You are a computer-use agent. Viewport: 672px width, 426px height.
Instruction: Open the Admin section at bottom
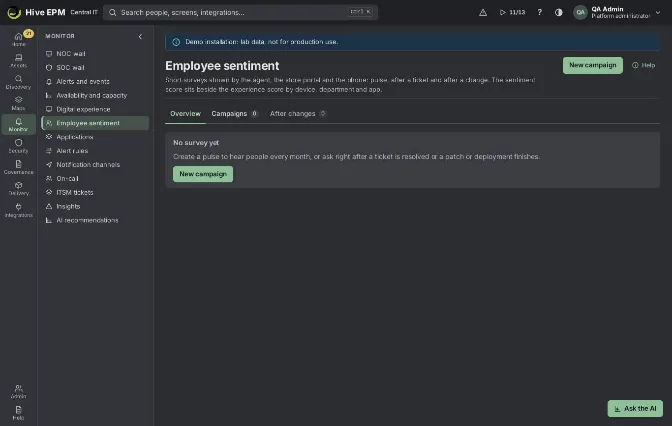point(18,391)
